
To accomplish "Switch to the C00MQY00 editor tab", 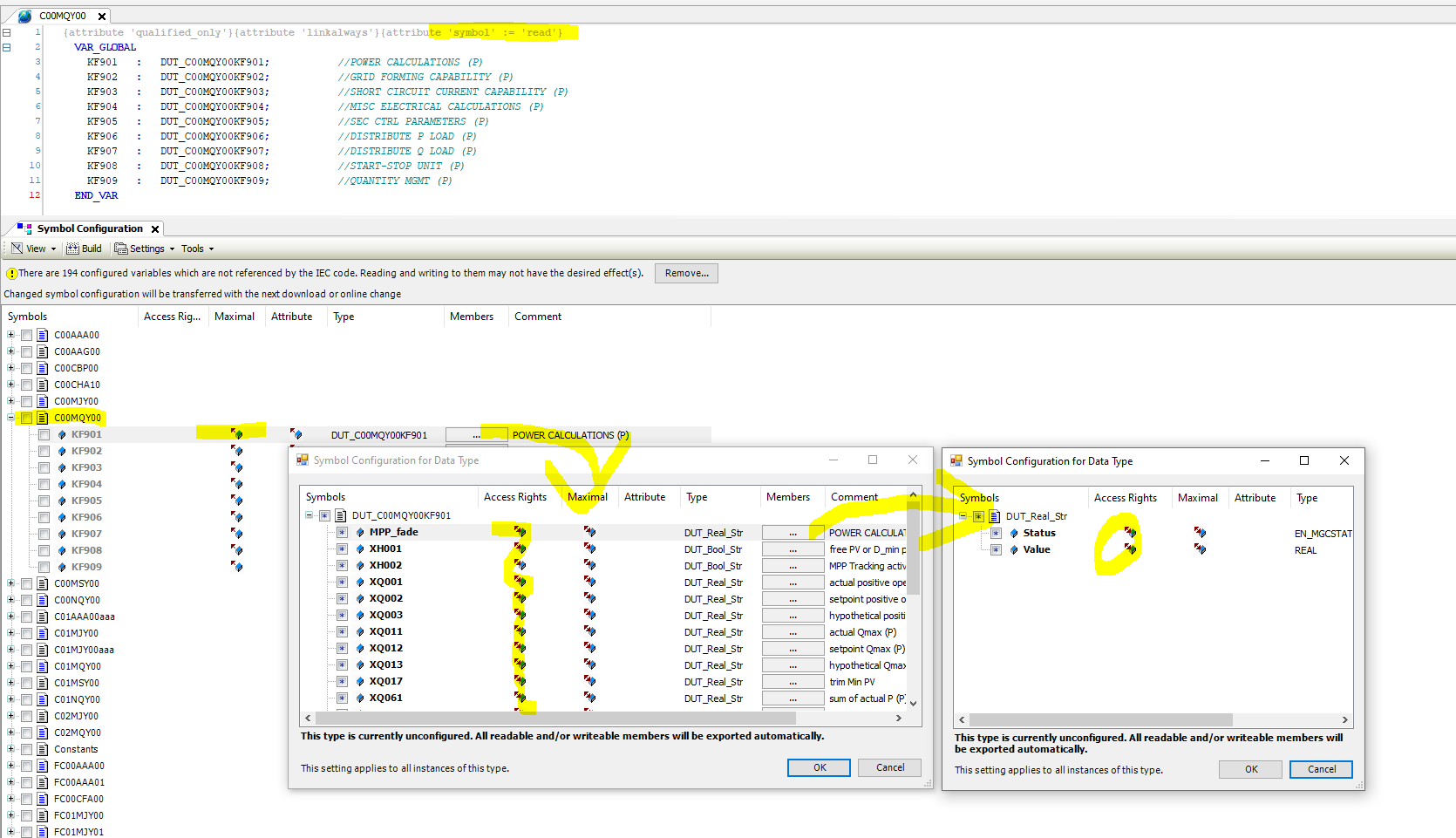I will point(63,16).
